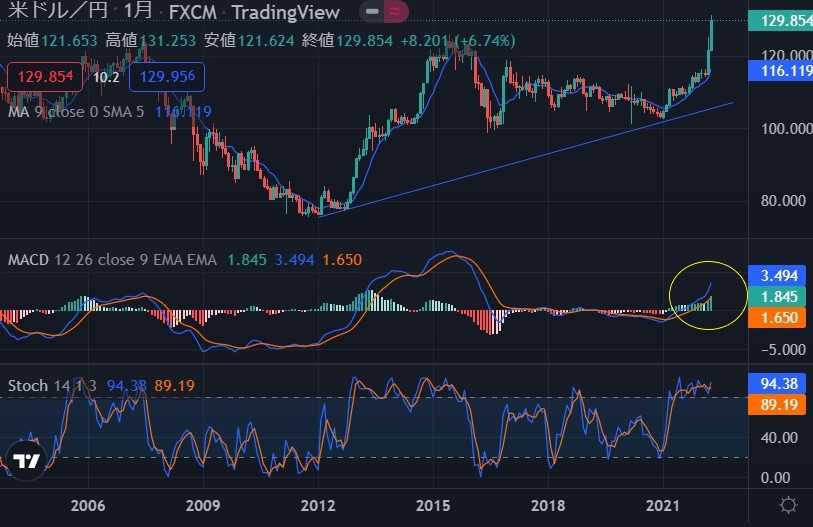Select the 安値 121.624 low value
Screen dimensions: 813x527
[x=249, y=40]
